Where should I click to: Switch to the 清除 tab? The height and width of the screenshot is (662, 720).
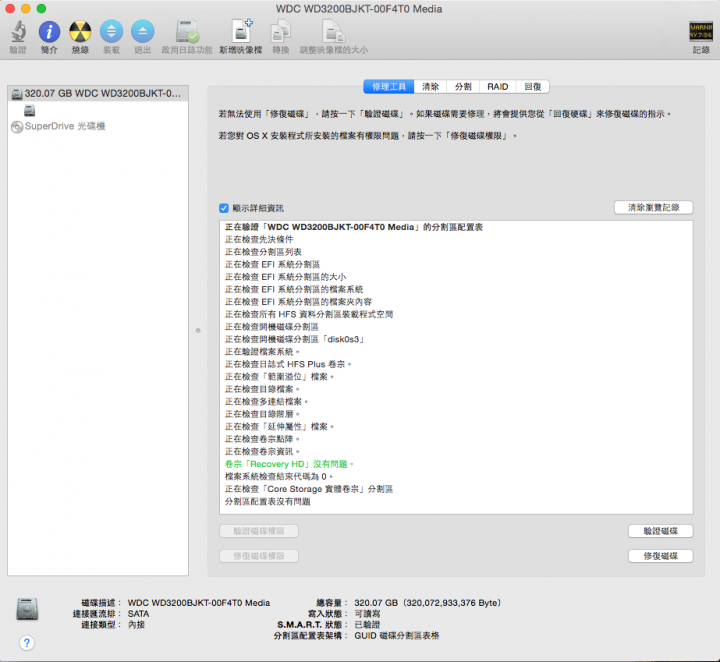430,87
